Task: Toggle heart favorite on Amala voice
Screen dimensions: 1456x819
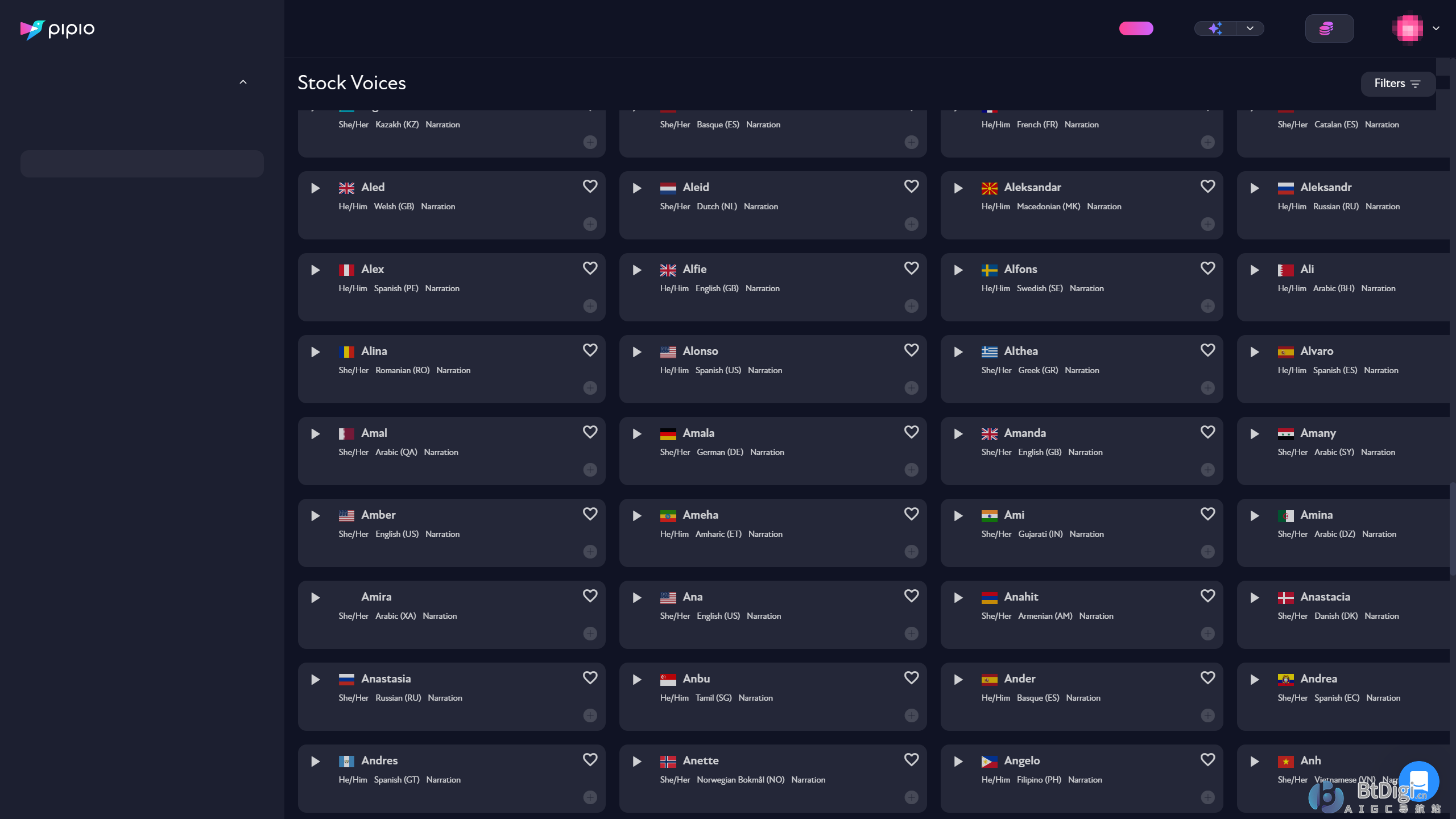Action: point(911,432)
